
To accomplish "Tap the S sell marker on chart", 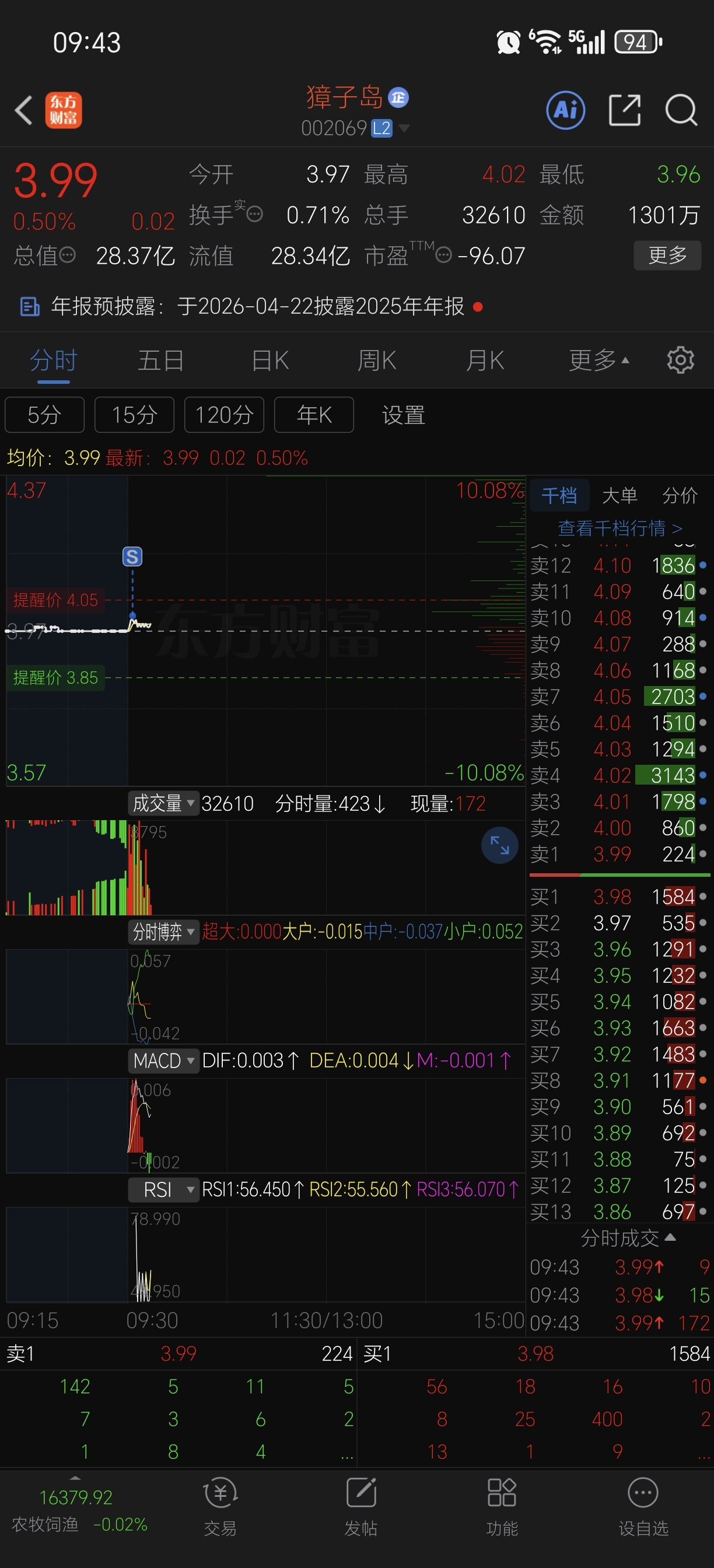I will pyautogui.click(x=132, y=556).
